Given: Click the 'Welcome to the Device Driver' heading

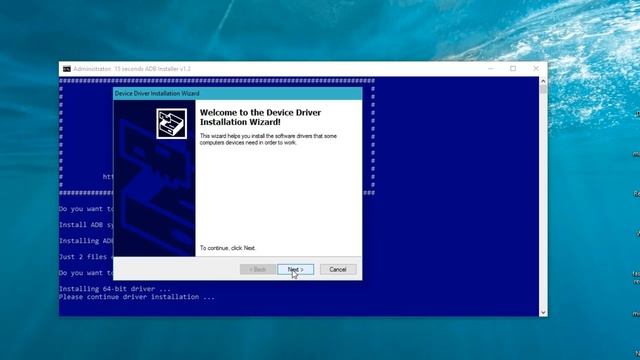Looking at the screenshot, I should point(260,117).
